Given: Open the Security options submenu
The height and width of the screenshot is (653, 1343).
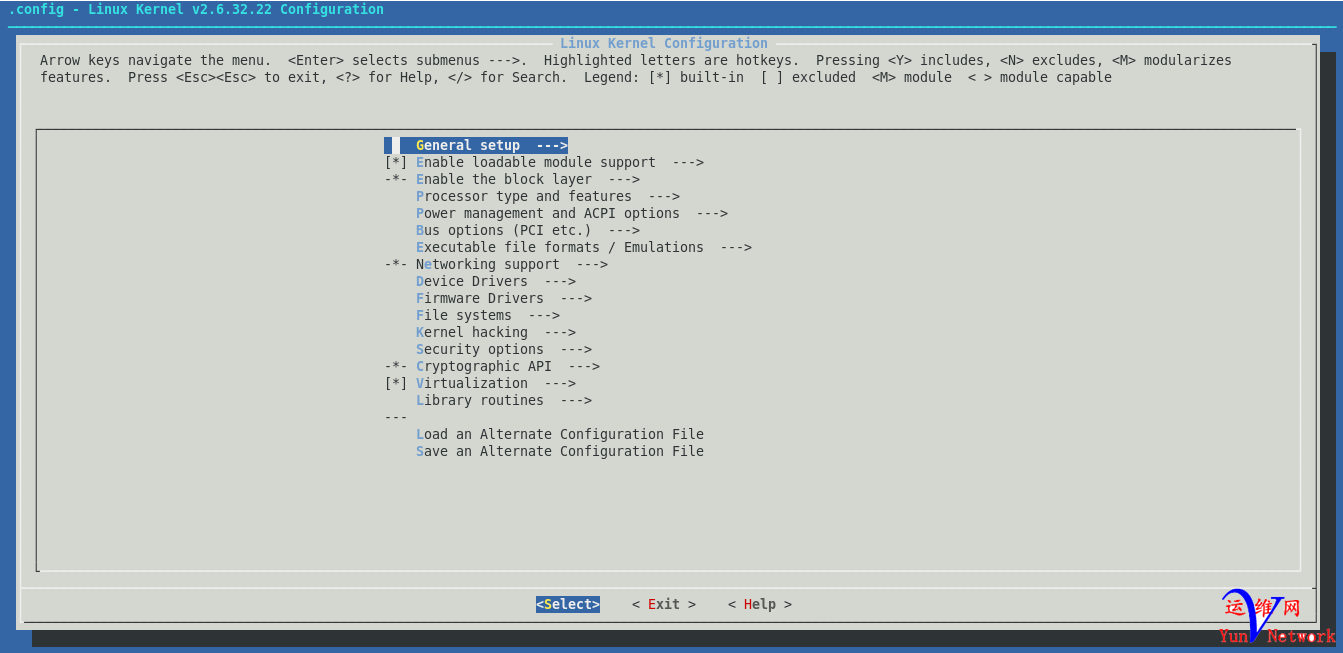Looking at the screenshot, I should click(x=504, y=349).
